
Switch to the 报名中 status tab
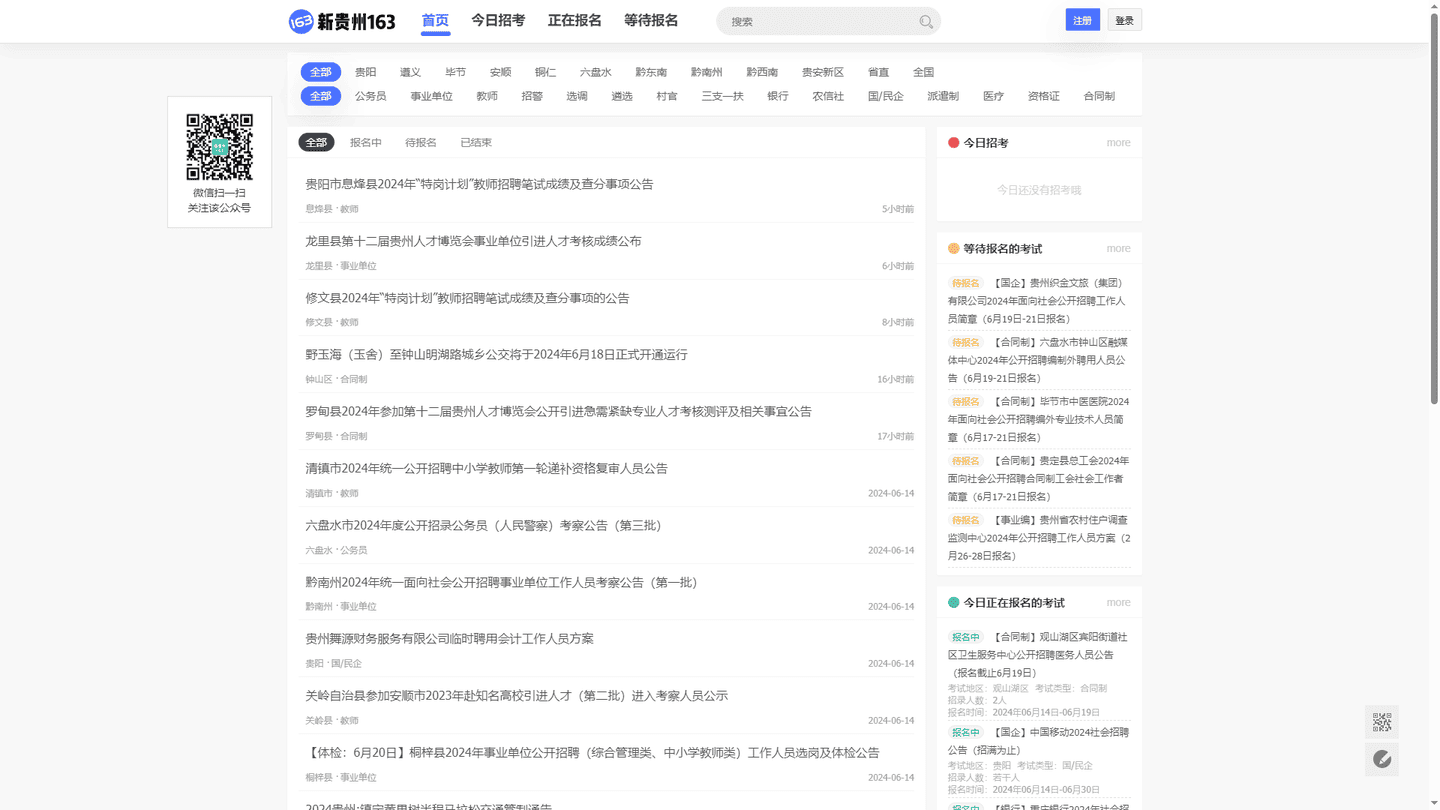tap(366, 142)
